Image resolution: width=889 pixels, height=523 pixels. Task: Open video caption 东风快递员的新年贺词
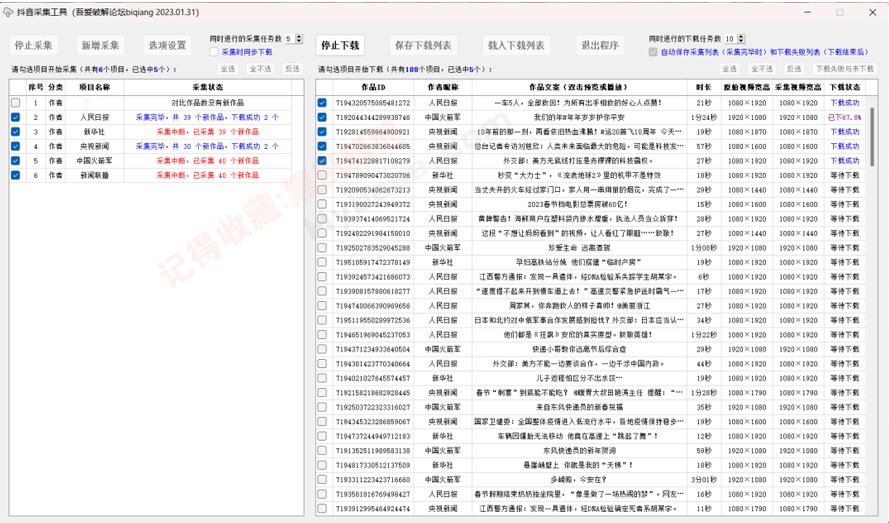pos(579,451)
